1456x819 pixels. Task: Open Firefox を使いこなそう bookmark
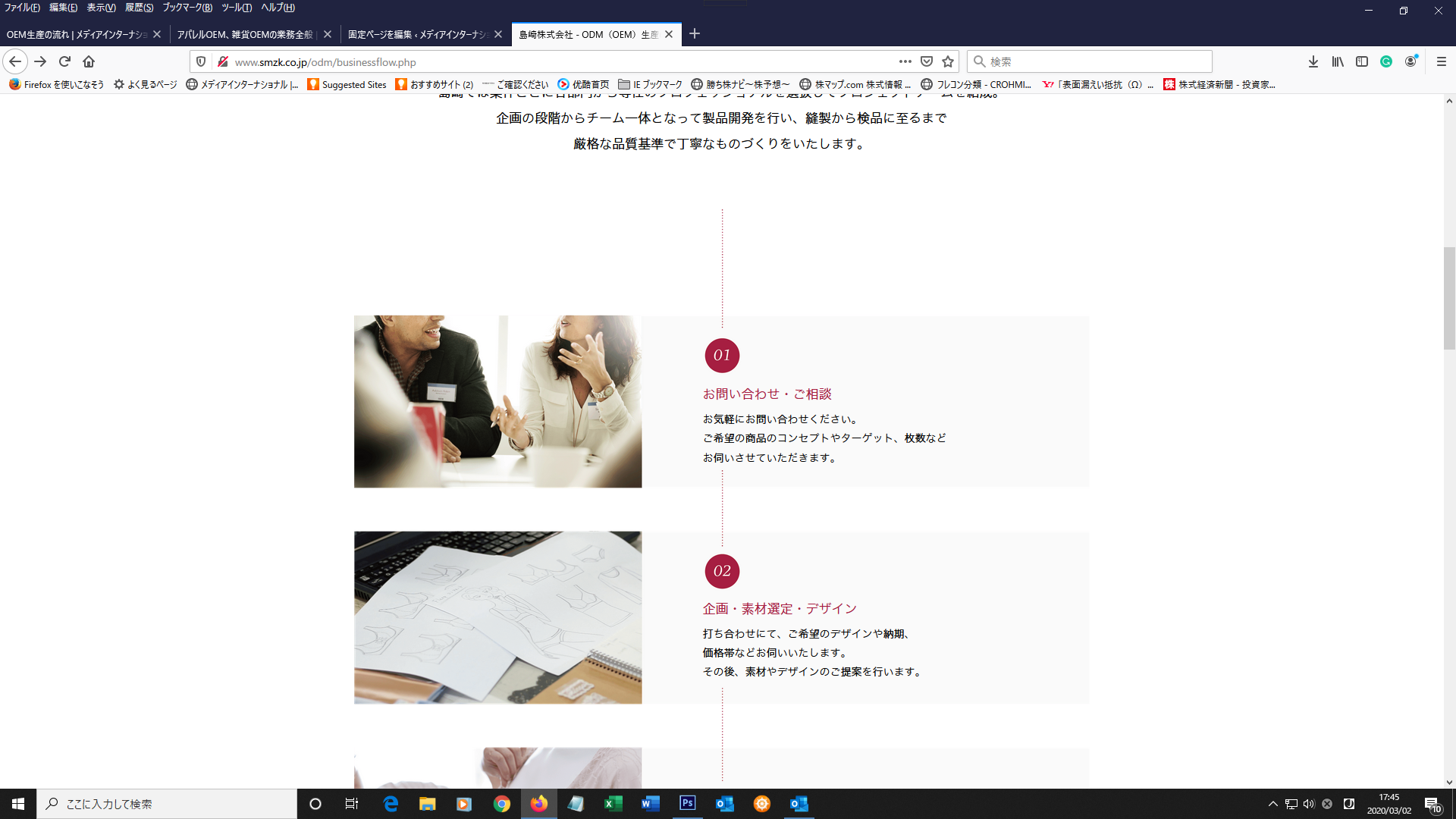pos(57,84)
